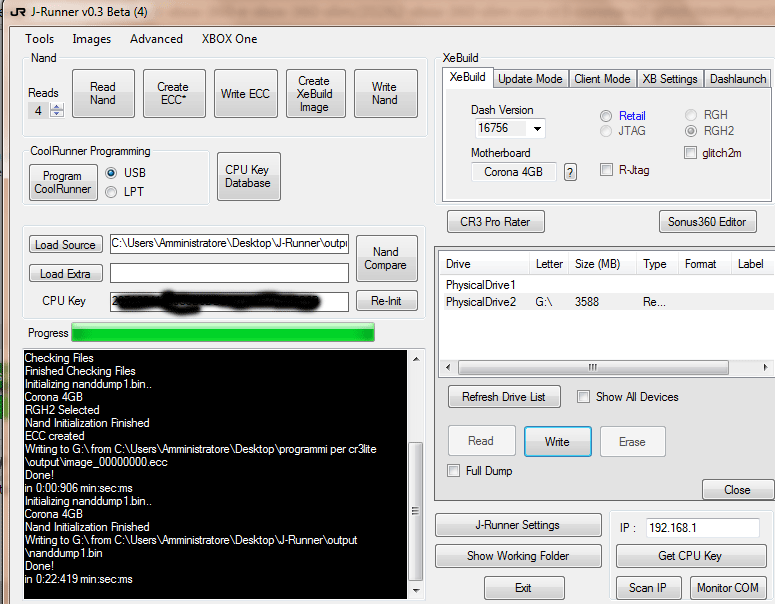This screenshot has width=775, height=604.
Task: Click the Re-Init button
Action: [x=387, y=301]
